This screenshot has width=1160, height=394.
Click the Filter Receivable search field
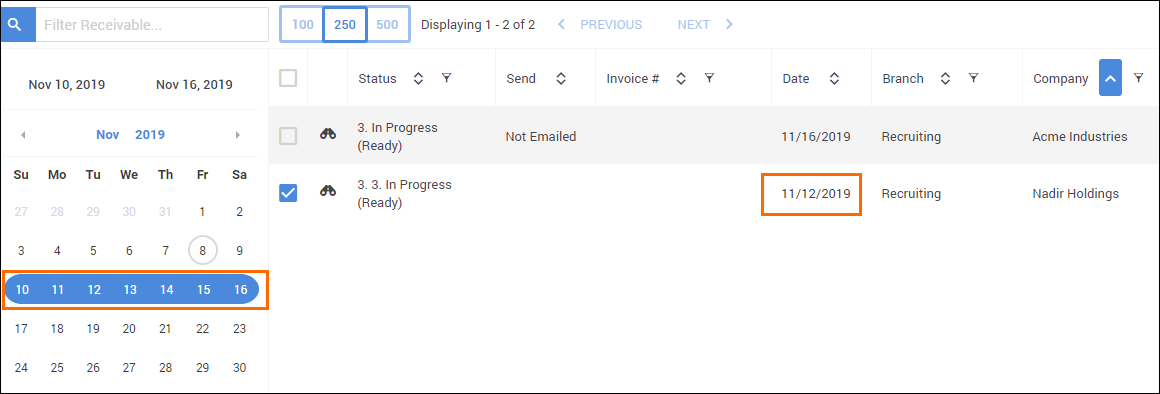point(152,24)
